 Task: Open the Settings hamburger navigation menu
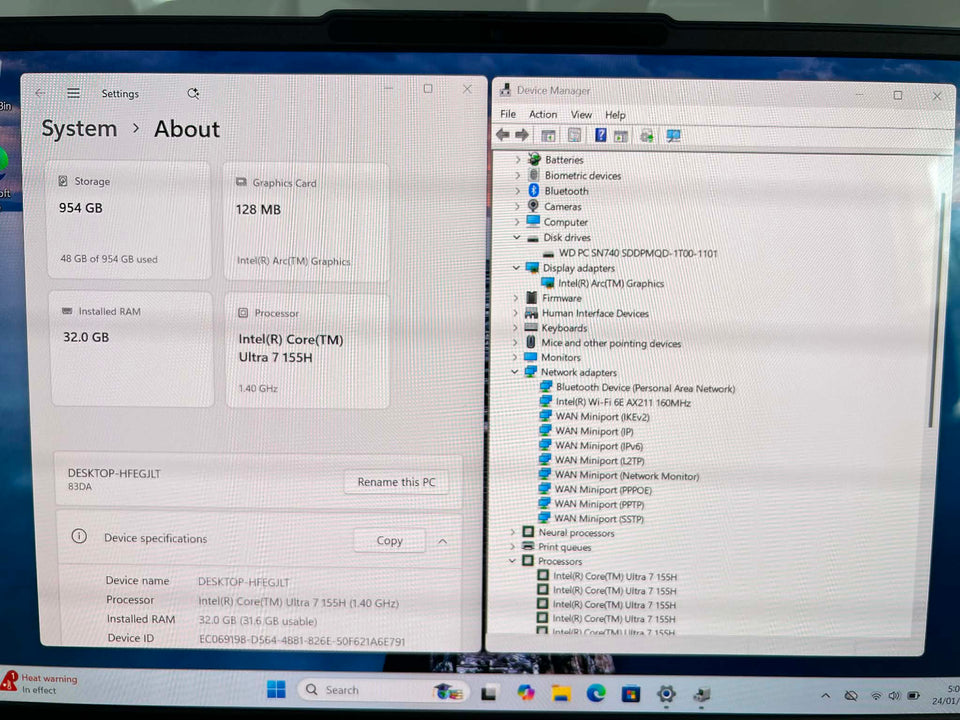pos(73,93)
